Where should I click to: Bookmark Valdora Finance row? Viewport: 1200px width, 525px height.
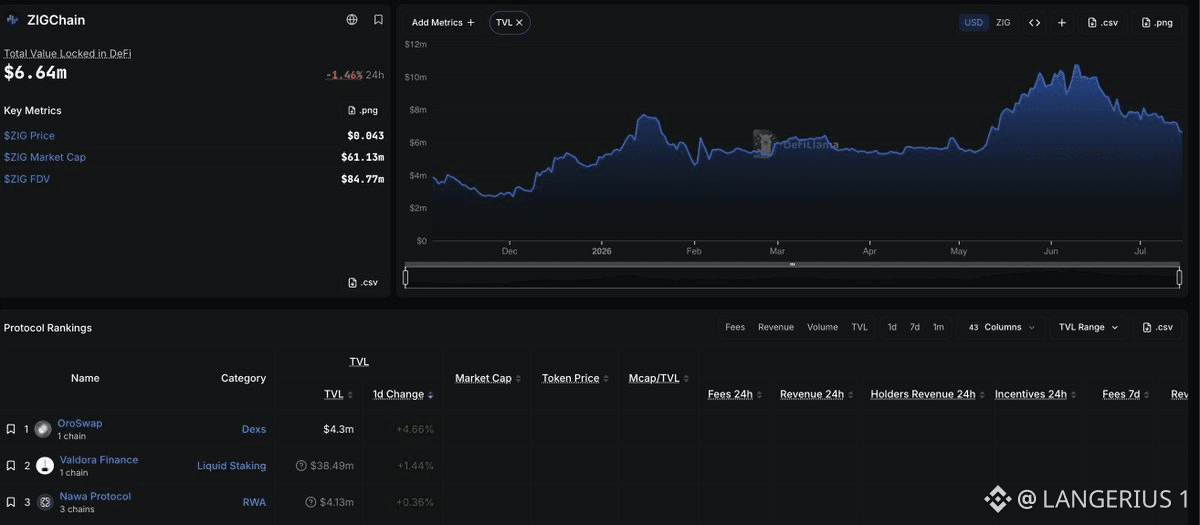10,465
